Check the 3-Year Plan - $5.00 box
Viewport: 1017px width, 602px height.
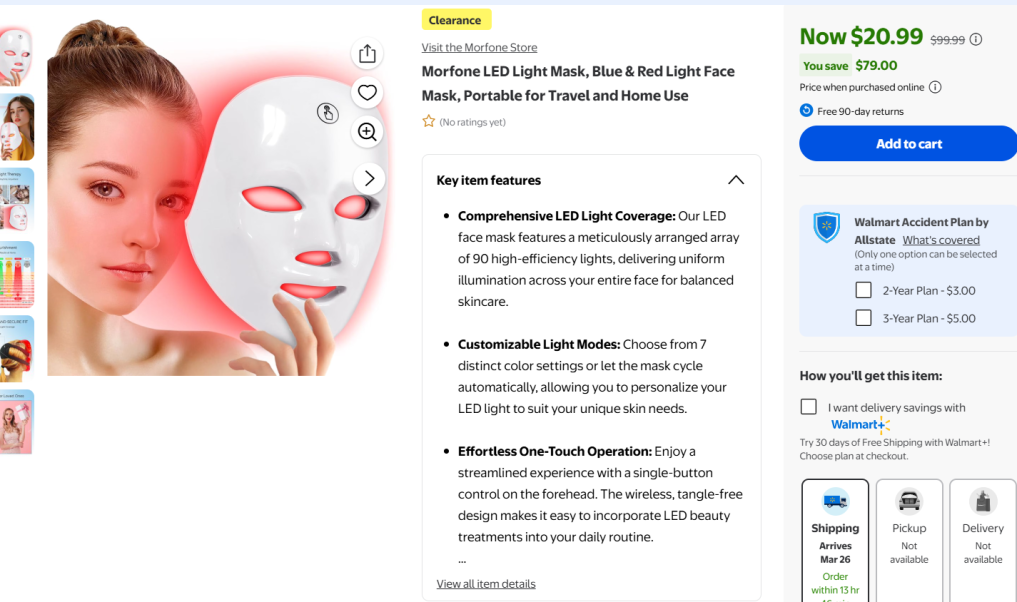[x=863, y=318]
